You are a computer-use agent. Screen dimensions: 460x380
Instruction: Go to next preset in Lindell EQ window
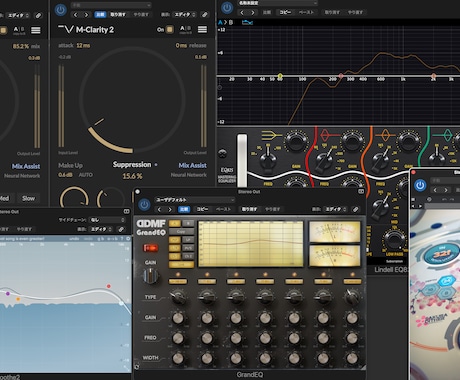click(253, 12)
